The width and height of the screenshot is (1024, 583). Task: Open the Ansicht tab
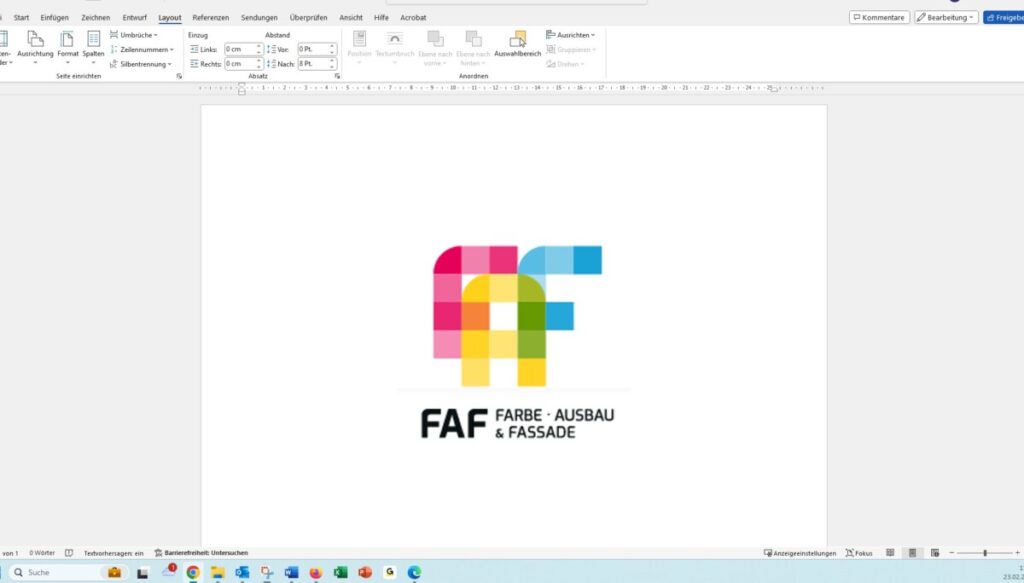point(351,18)
